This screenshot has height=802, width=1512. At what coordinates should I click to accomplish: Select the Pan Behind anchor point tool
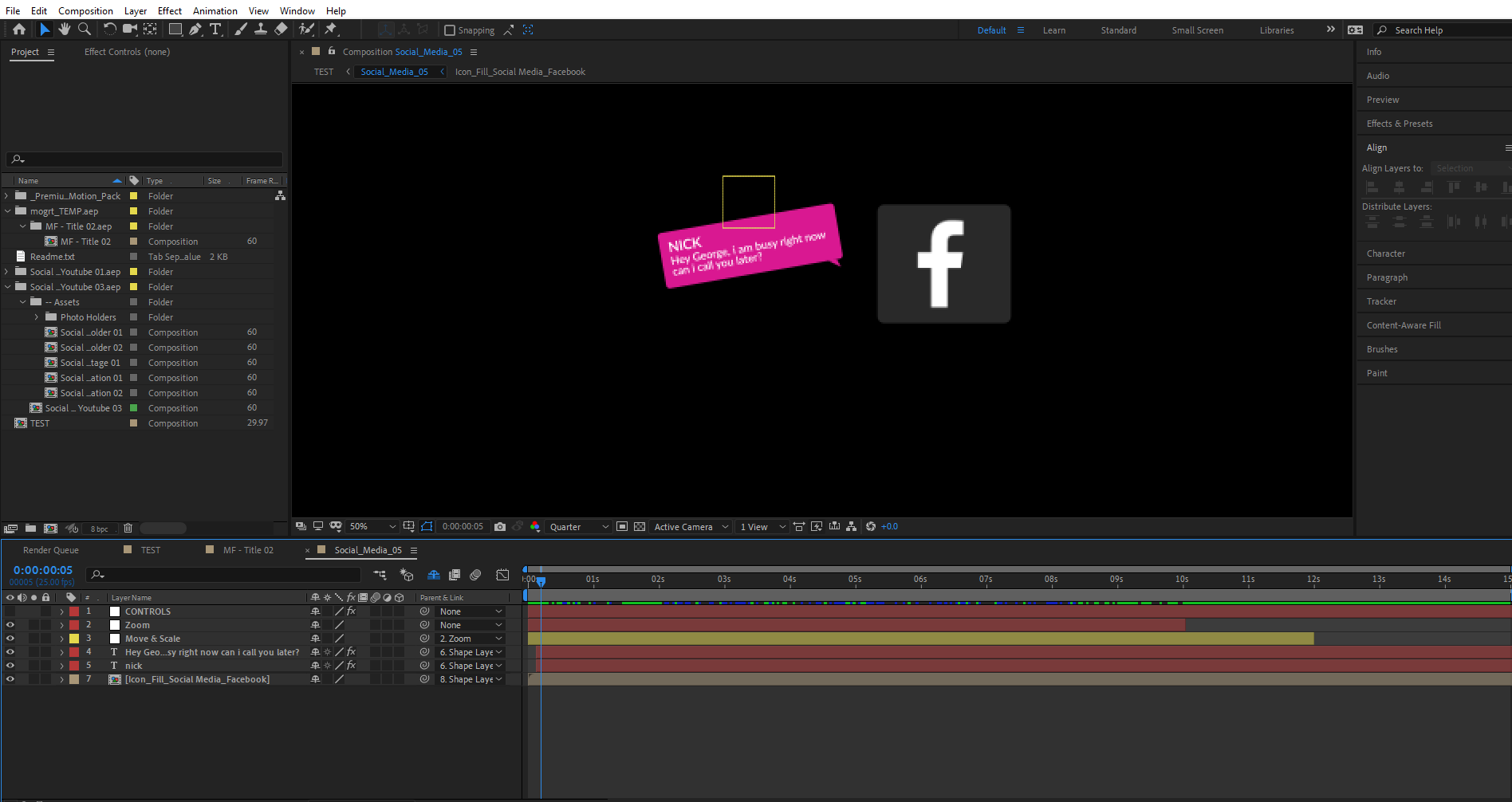pyautogui.click(x=150, y=29)
